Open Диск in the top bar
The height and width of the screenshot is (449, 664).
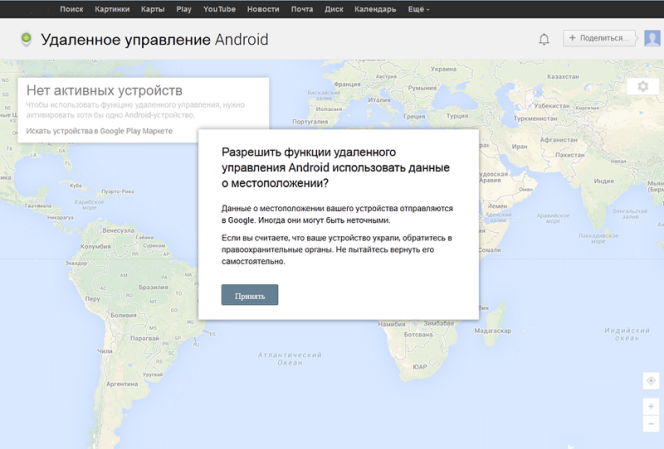(334, 9)
